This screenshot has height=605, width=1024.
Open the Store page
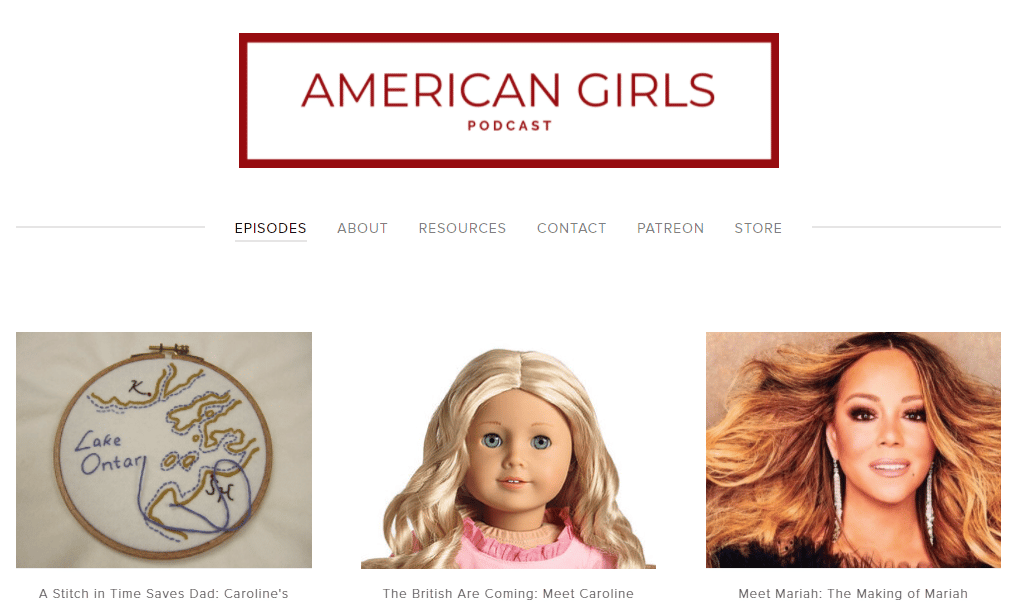pyautogui.click(x=758, y=228)
